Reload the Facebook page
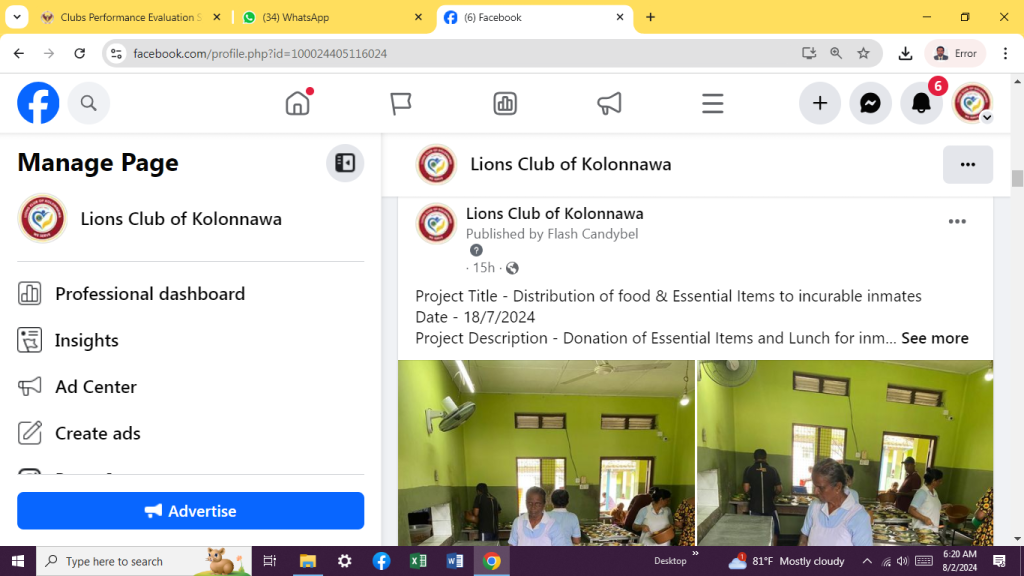 [80, 54]
